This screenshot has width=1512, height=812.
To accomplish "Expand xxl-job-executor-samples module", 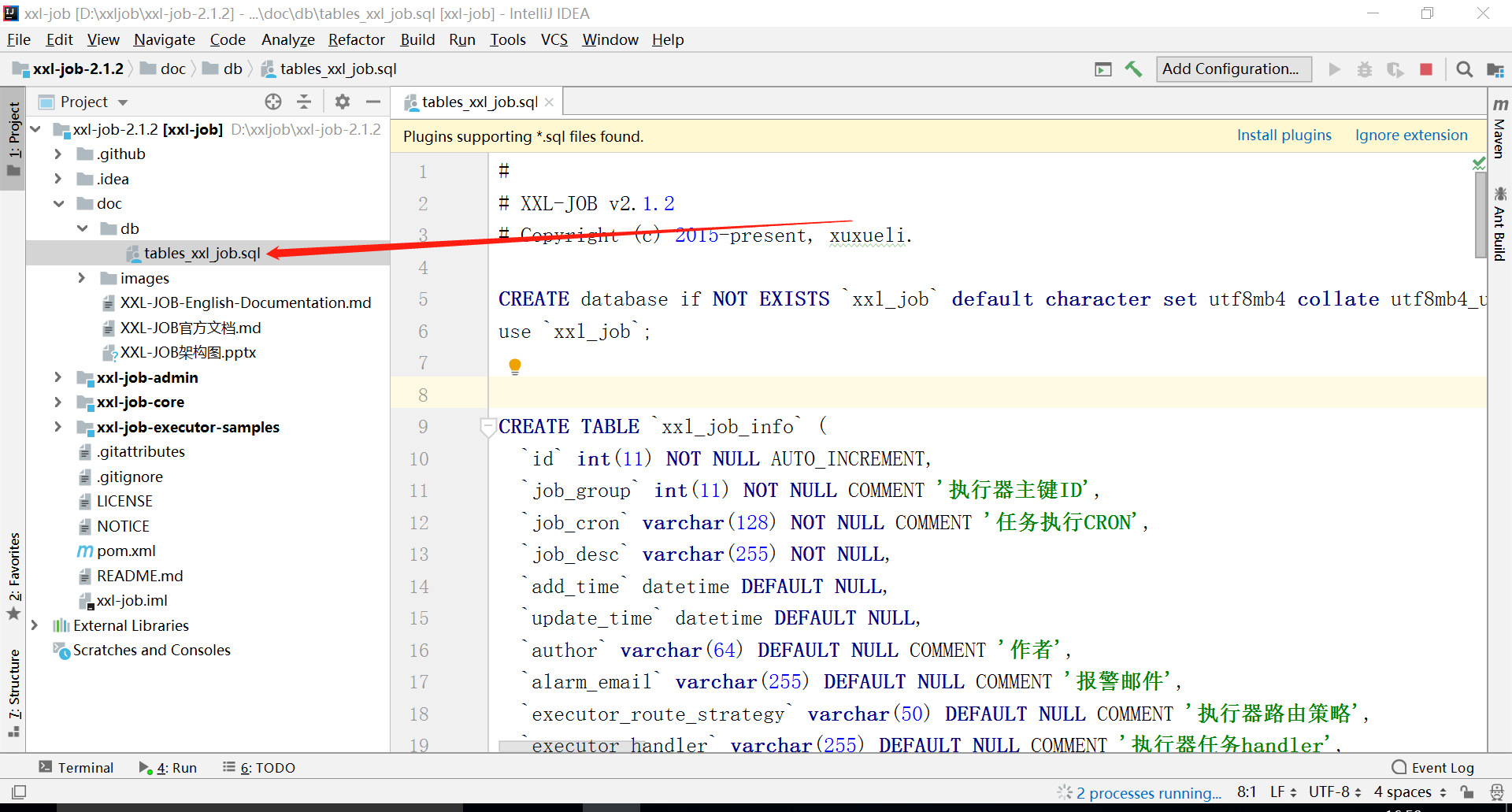I will pos(58,427).
